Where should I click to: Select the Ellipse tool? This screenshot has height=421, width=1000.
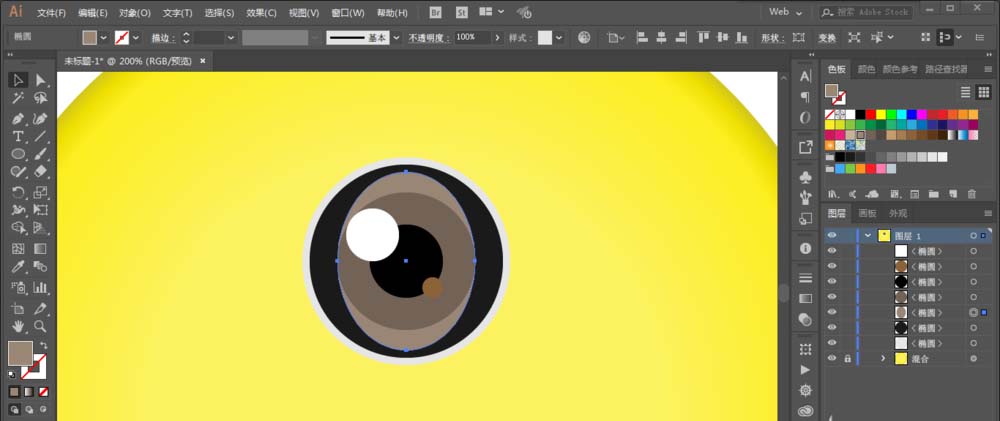click(18, 154)
